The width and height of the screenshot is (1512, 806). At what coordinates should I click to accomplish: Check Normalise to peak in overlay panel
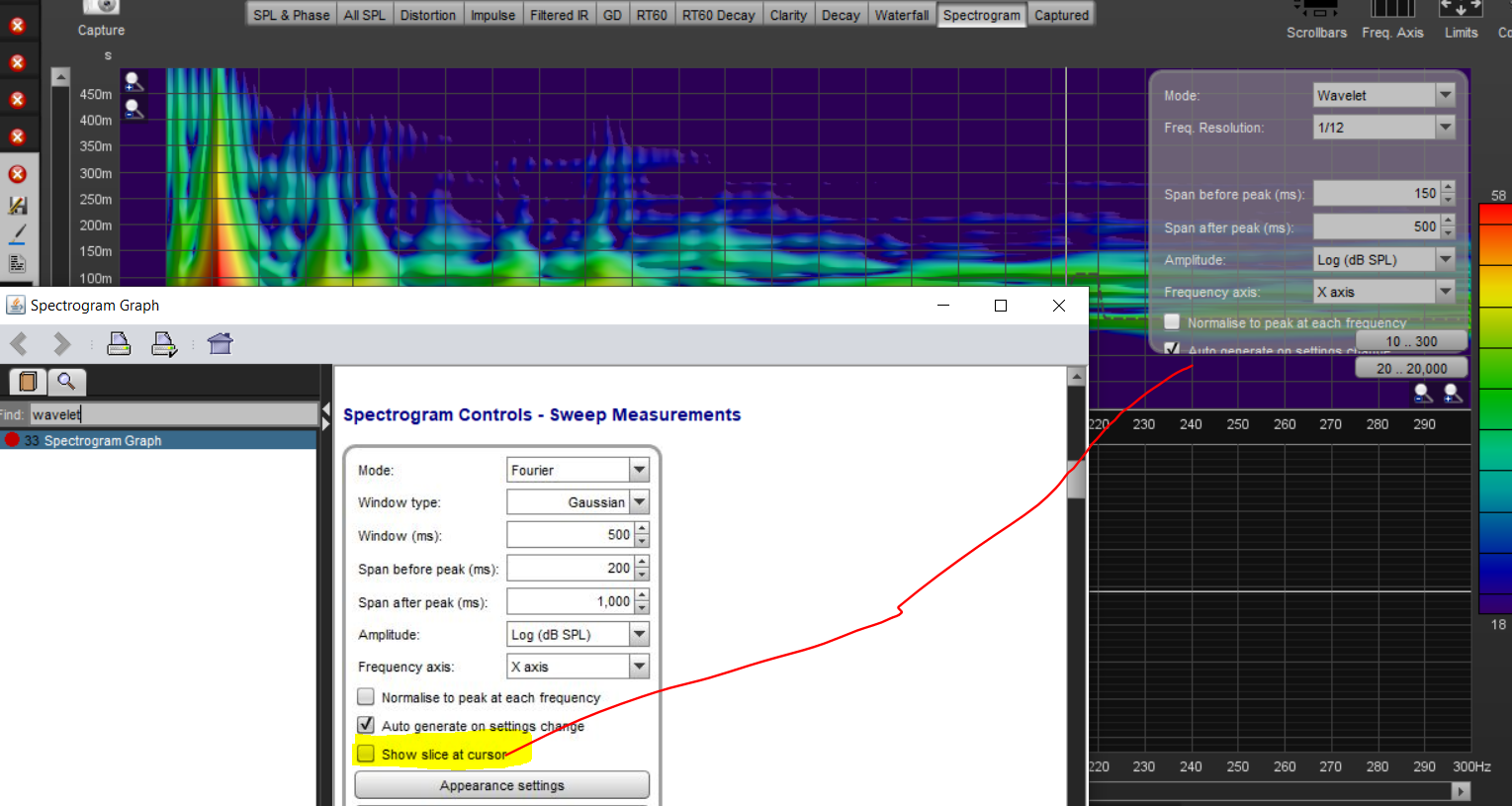pos(1172,322)
